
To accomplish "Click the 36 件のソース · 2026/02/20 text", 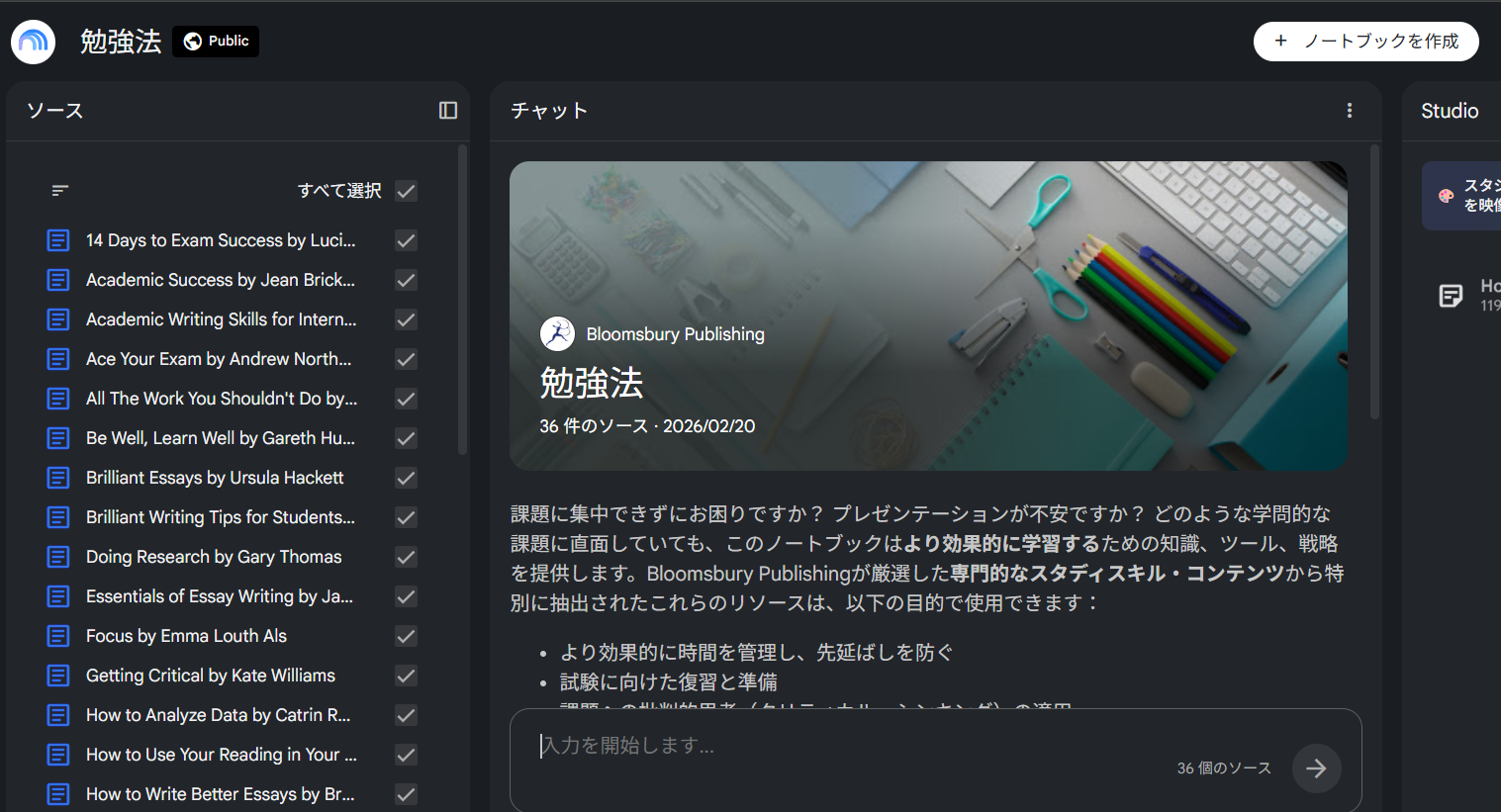I will tap(647, 426).
